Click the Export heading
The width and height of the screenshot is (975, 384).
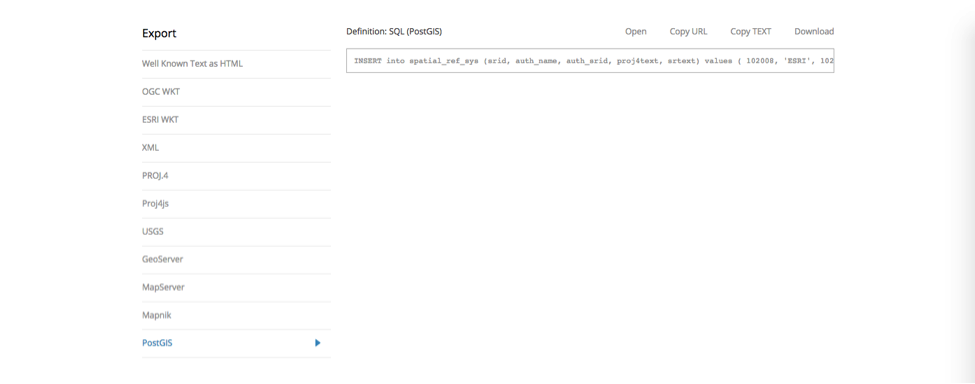[x=159, y=34]
